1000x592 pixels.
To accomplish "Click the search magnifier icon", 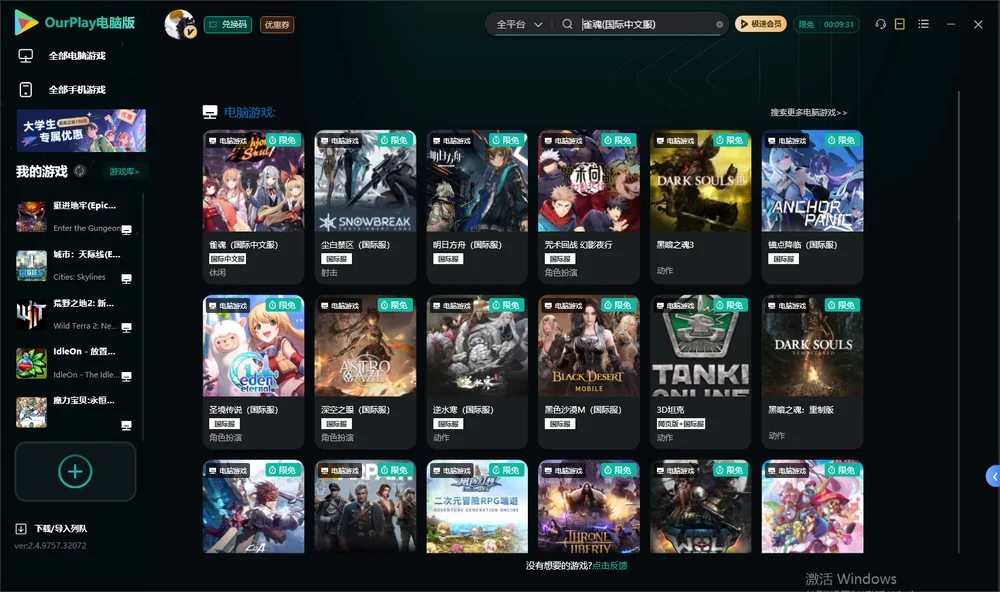I will pyautogui.click(x=567, y=24).
